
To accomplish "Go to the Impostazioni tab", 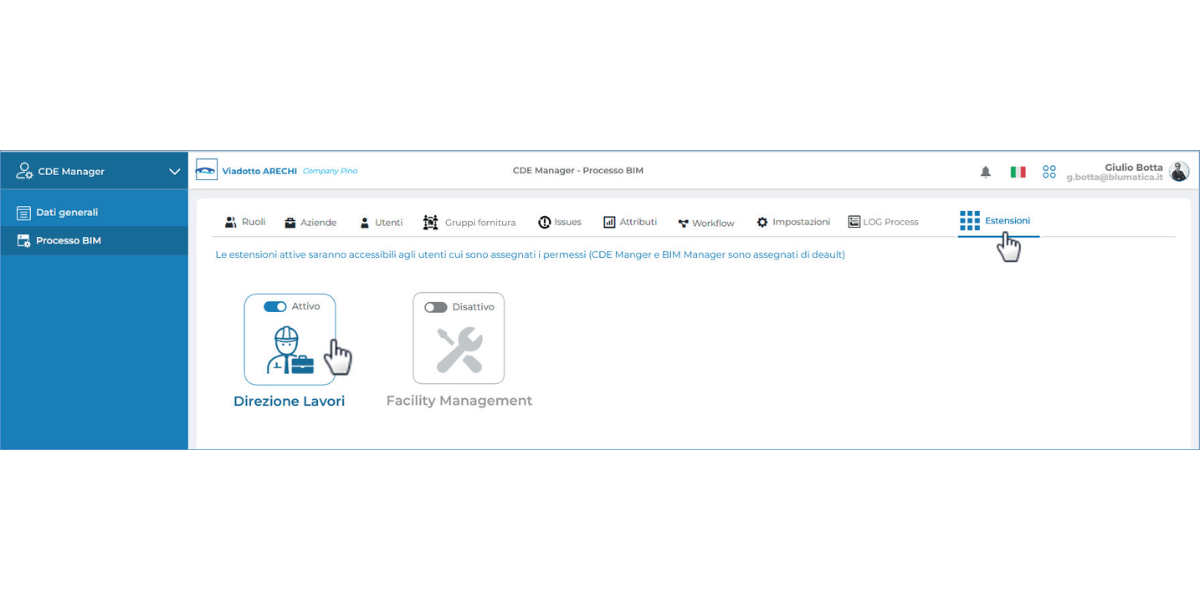I will tap(793, 222).
